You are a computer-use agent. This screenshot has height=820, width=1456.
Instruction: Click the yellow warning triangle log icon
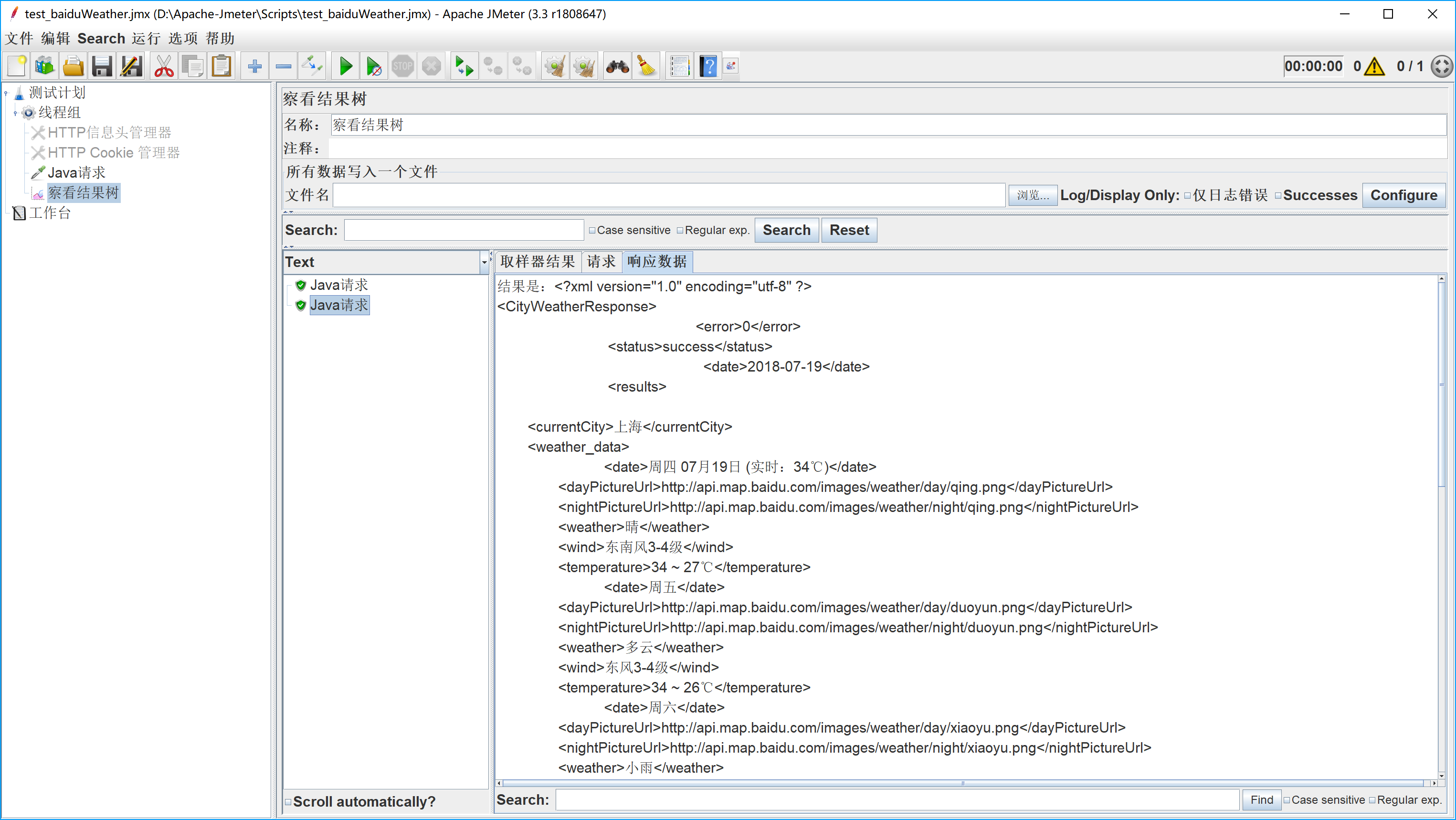(x=1373, y=67)
